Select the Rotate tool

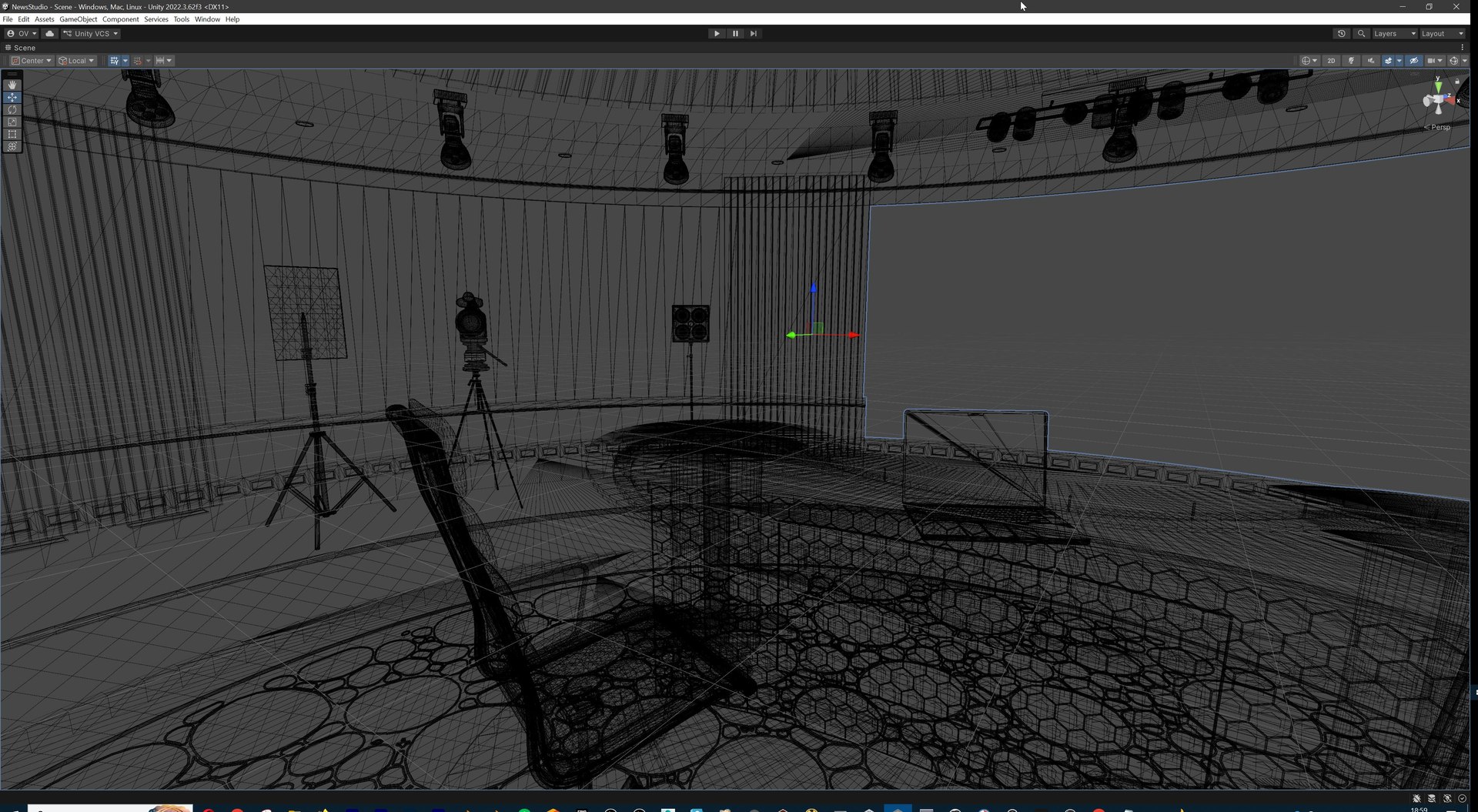click(x=12, y=110)
